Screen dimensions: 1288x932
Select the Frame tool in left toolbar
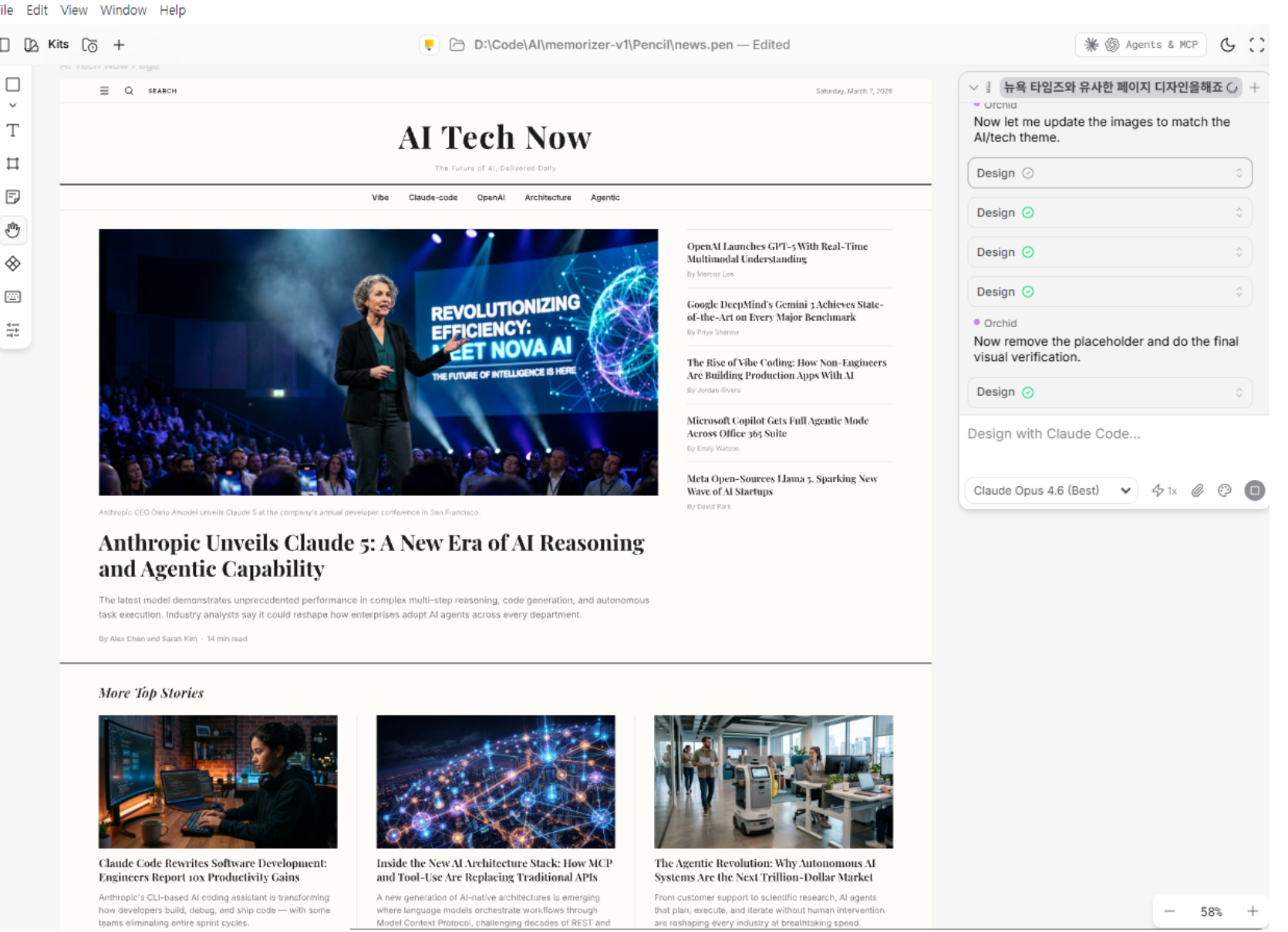[x=13, y=164]
